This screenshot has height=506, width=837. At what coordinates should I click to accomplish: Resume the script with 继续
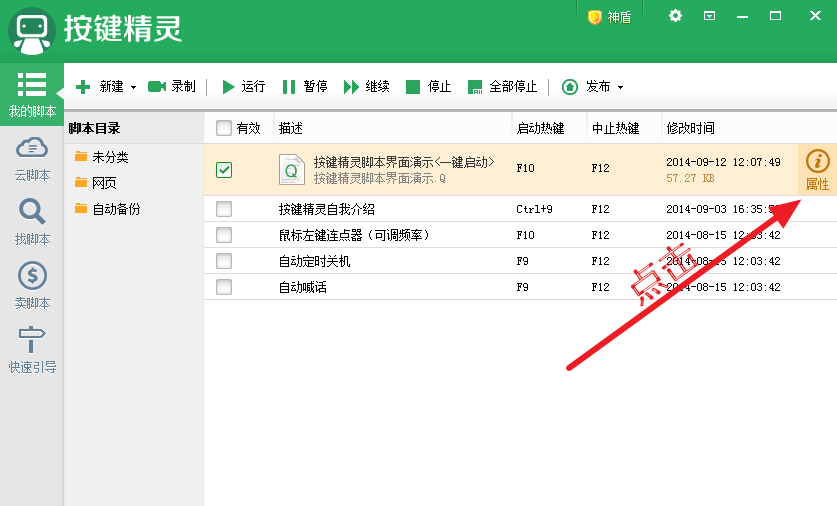[x=366, y=86]
